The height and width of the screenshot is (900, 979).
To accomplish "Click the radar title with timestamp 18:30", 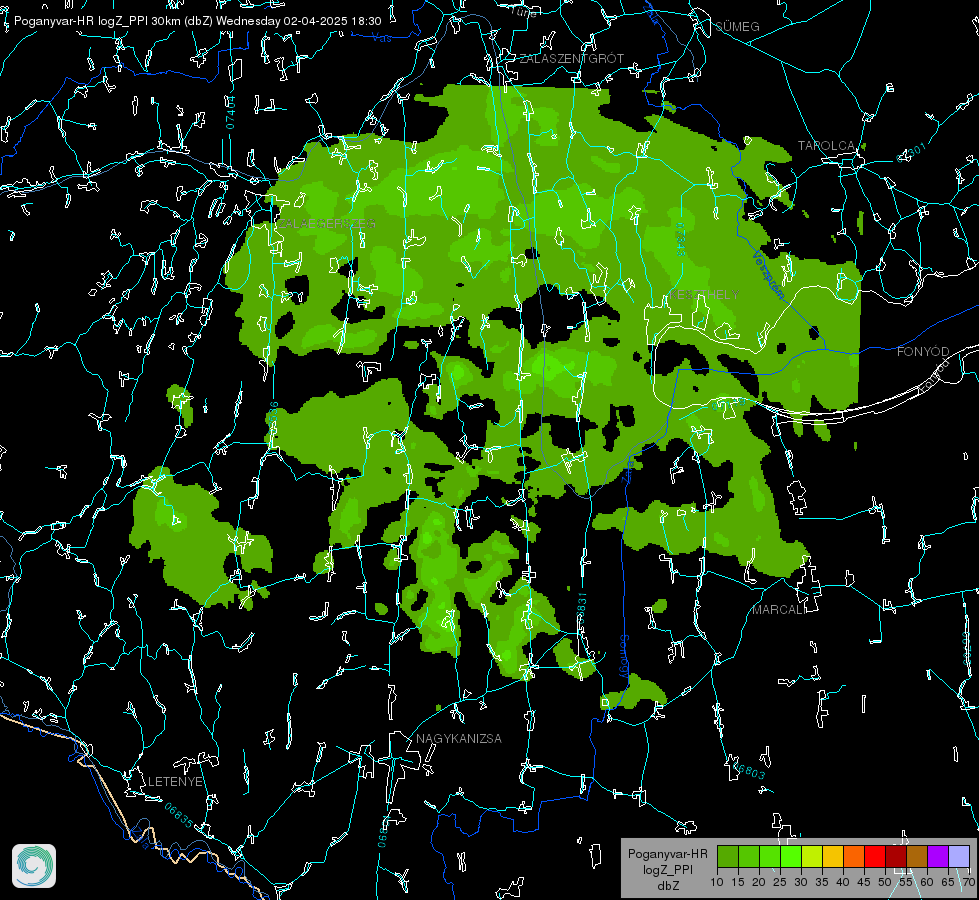I will click(x=197, y=21).
